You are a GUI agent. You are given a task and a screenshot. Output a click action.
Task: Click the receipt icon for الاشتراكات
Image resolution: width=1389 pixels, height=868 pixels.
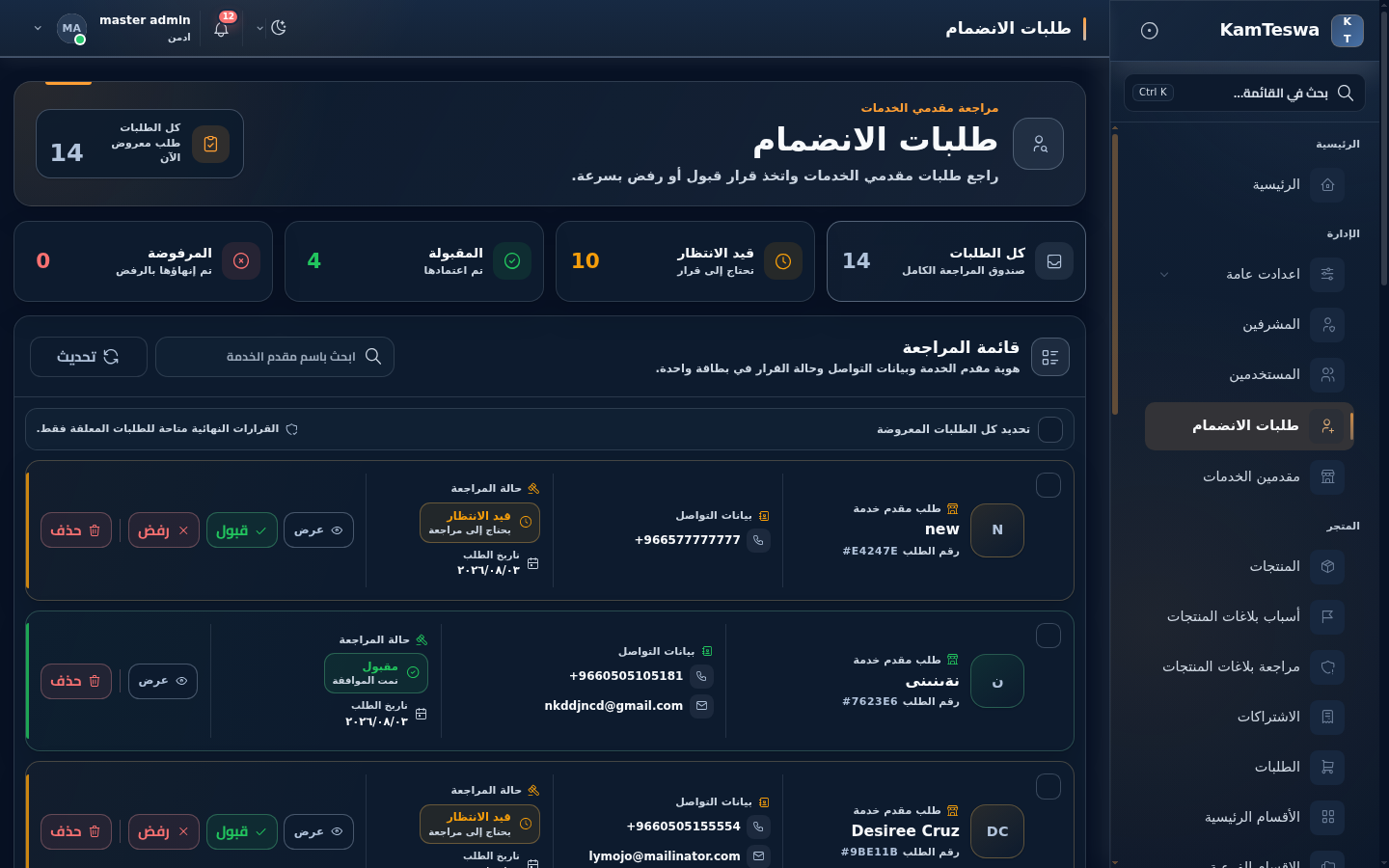[1328, 718]
